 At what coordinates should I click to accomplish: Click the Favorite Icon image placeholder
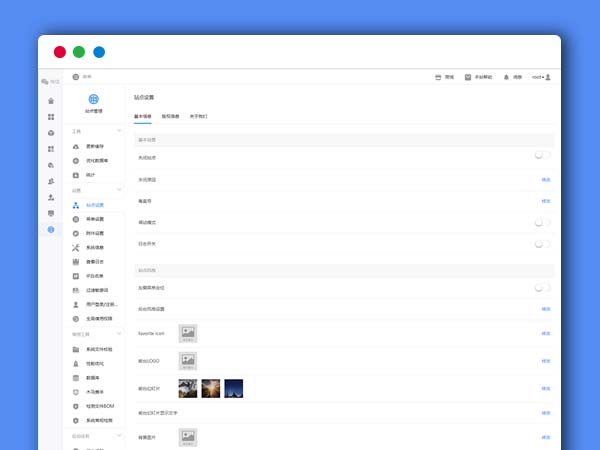point(188,333)
